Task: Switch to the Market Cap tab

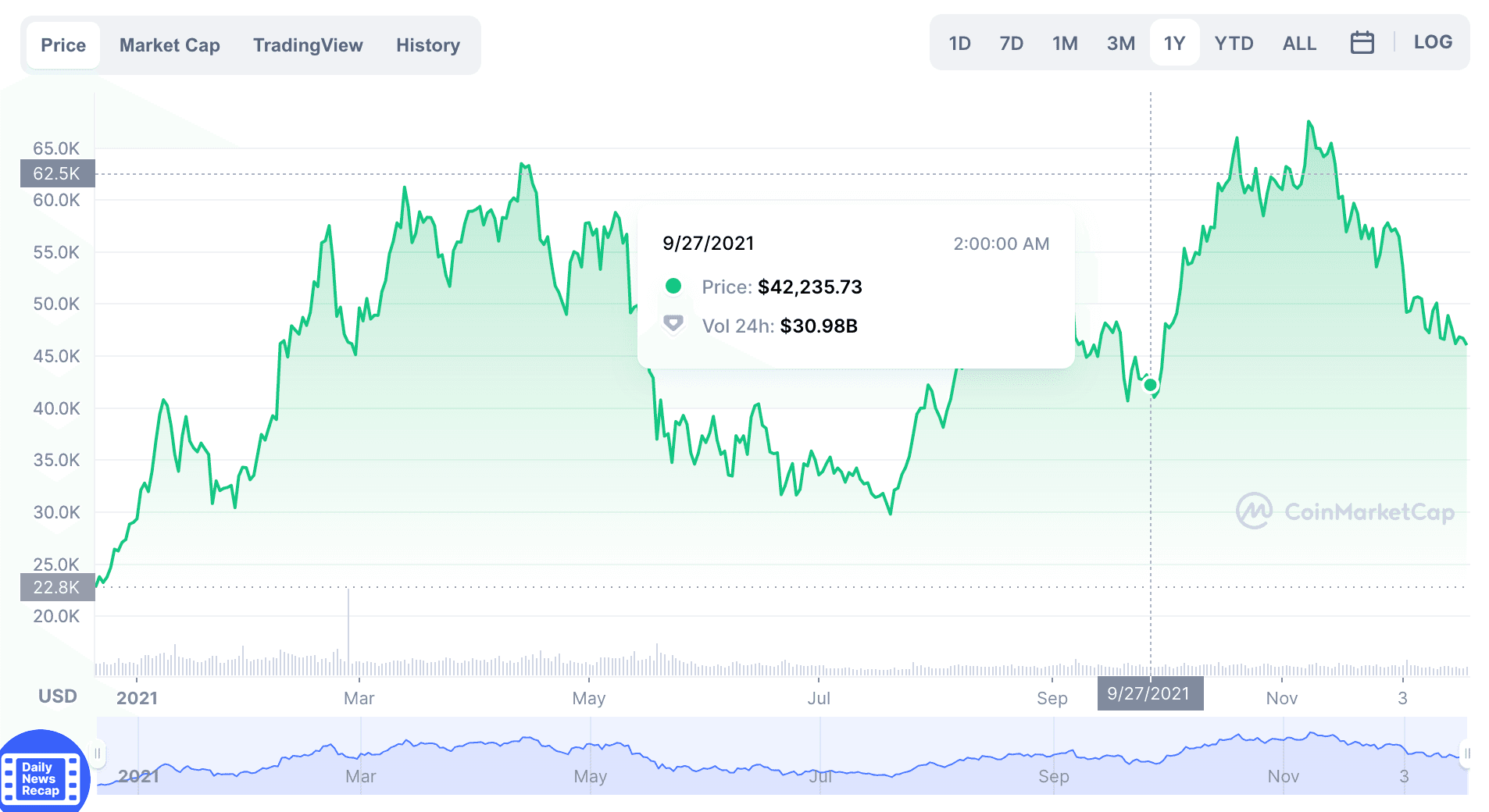Action: click(170, 45)
